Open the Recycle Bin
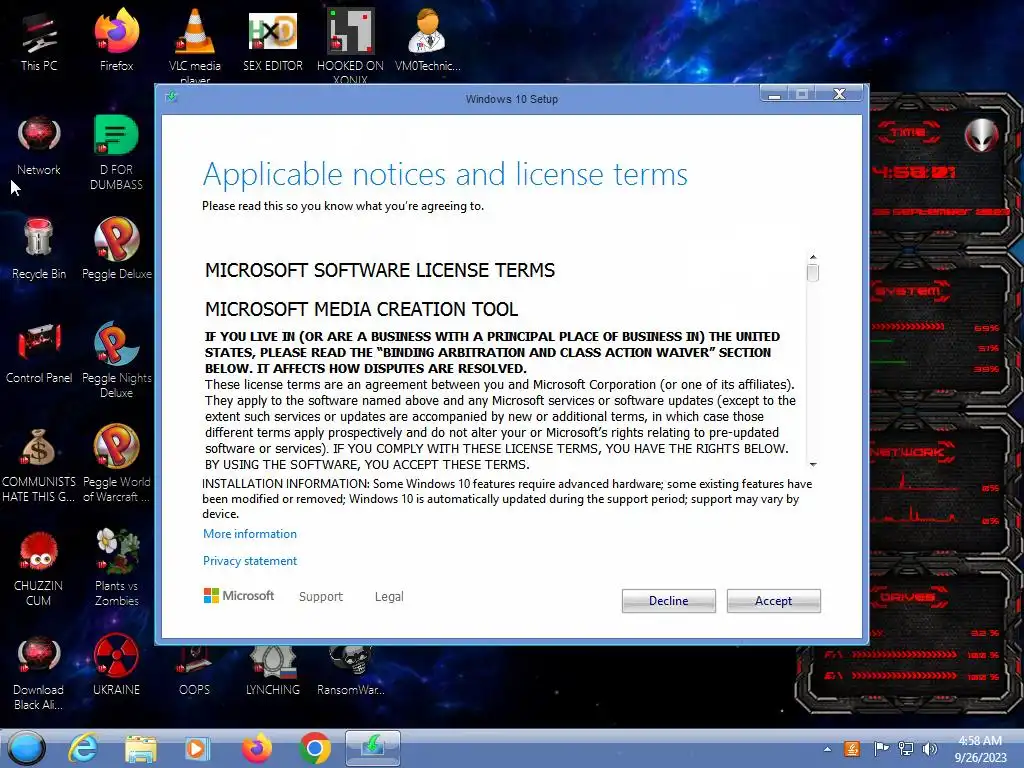Viewport: 1024px width, 768px height. point(39,249)
